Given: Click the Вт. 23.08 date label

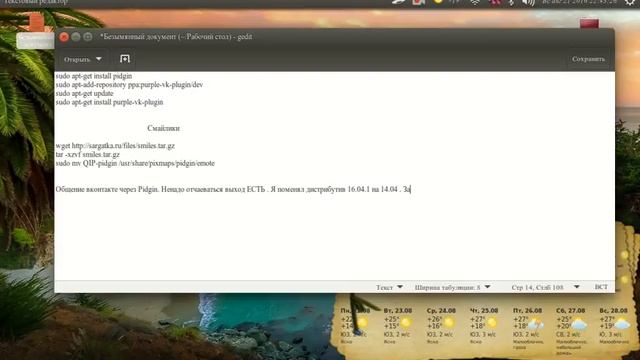Looking at the screenshot, I should 398,311.
